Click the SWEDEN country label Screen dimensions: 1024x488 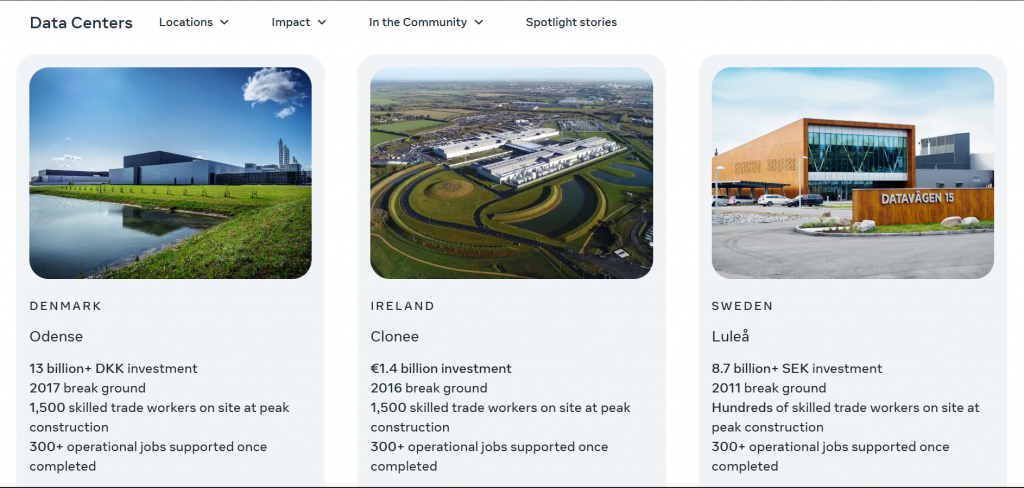743,306
